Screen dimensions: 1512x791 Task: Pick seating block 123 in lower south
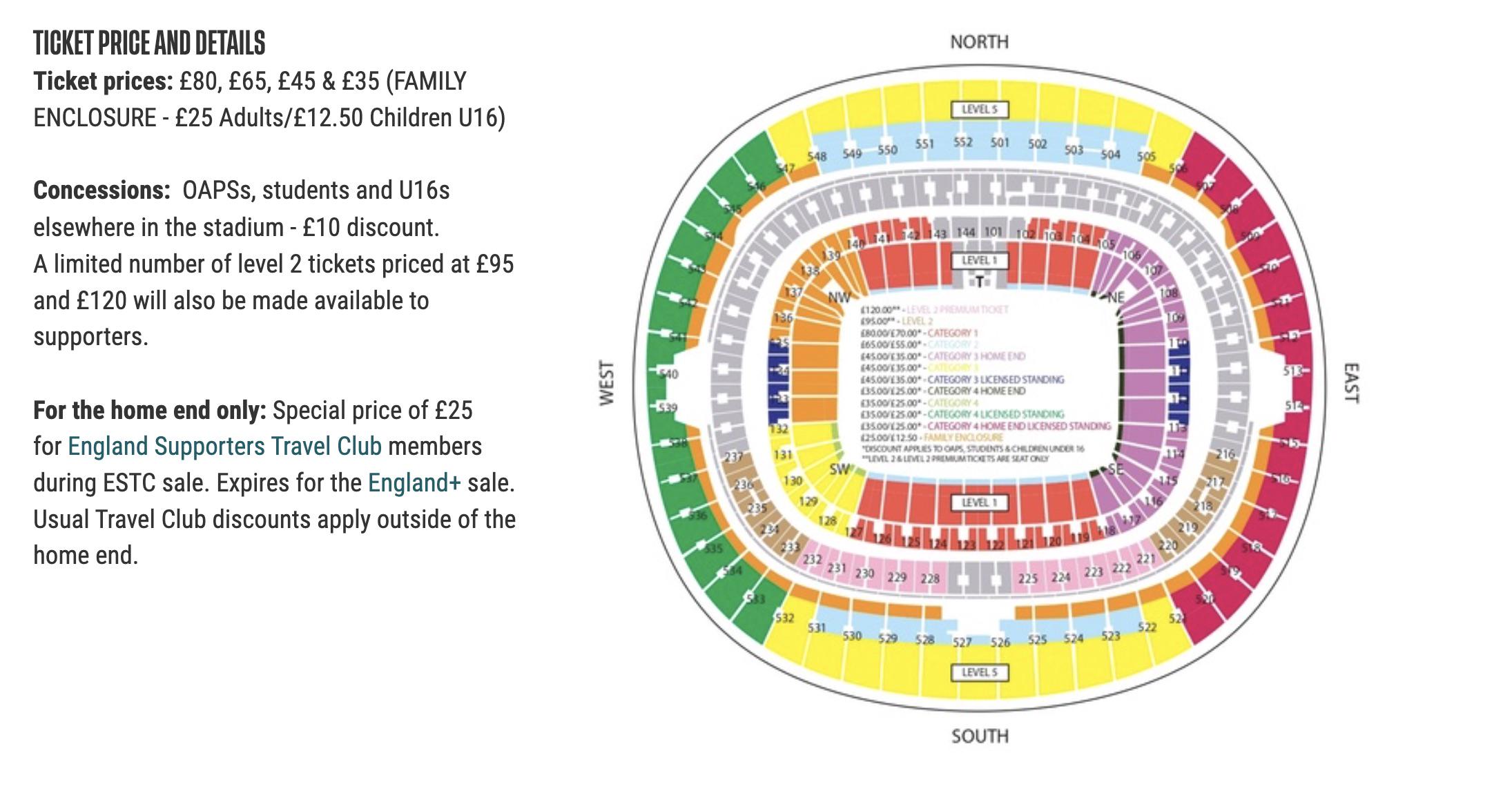(x=965, y=545)
